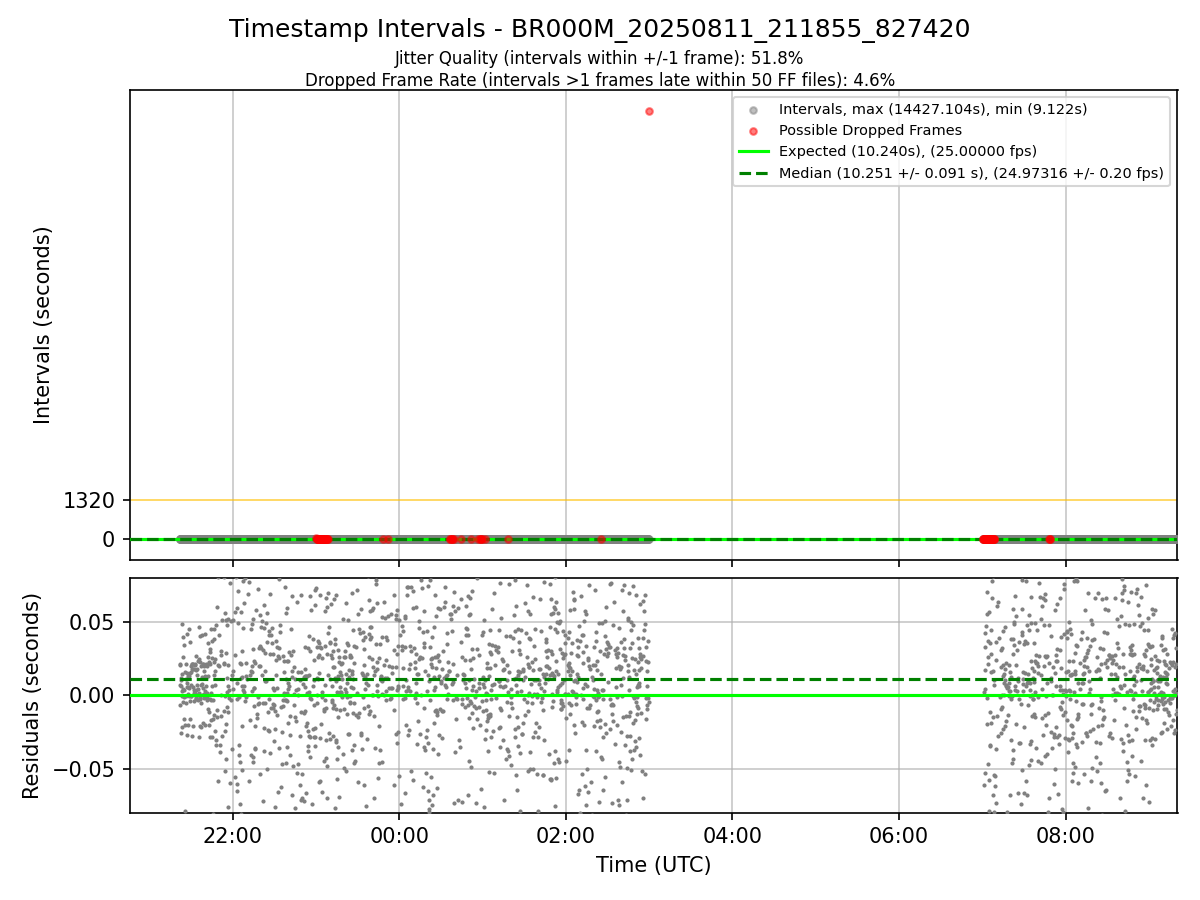
Task: Click legend entry 'Median (10.251 +/- 0.091 s)'
Action: click(x=971, y=173)
